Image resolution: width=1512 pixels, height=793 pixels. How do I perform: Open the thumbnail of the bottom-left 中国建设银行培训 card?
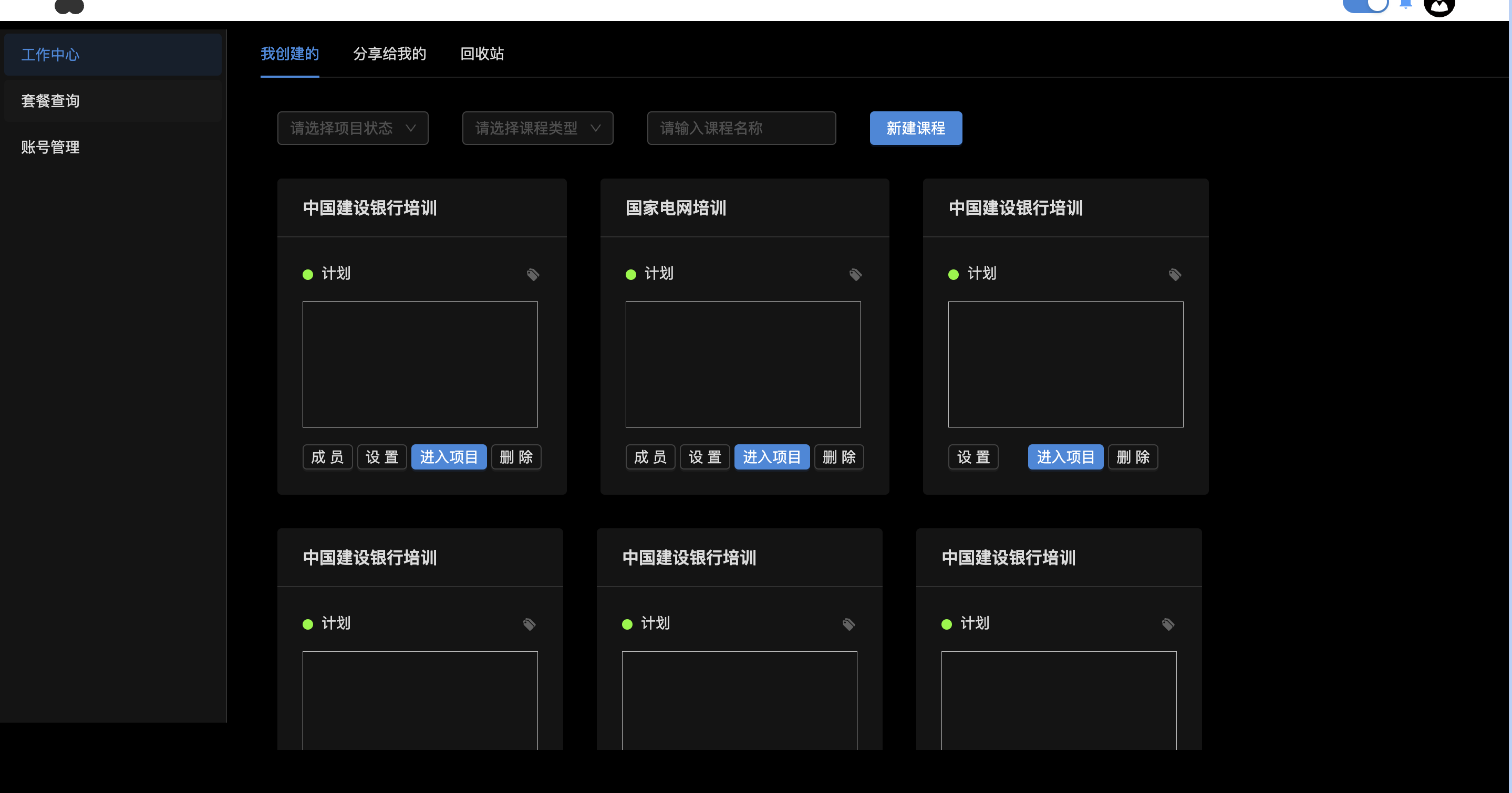420,701
